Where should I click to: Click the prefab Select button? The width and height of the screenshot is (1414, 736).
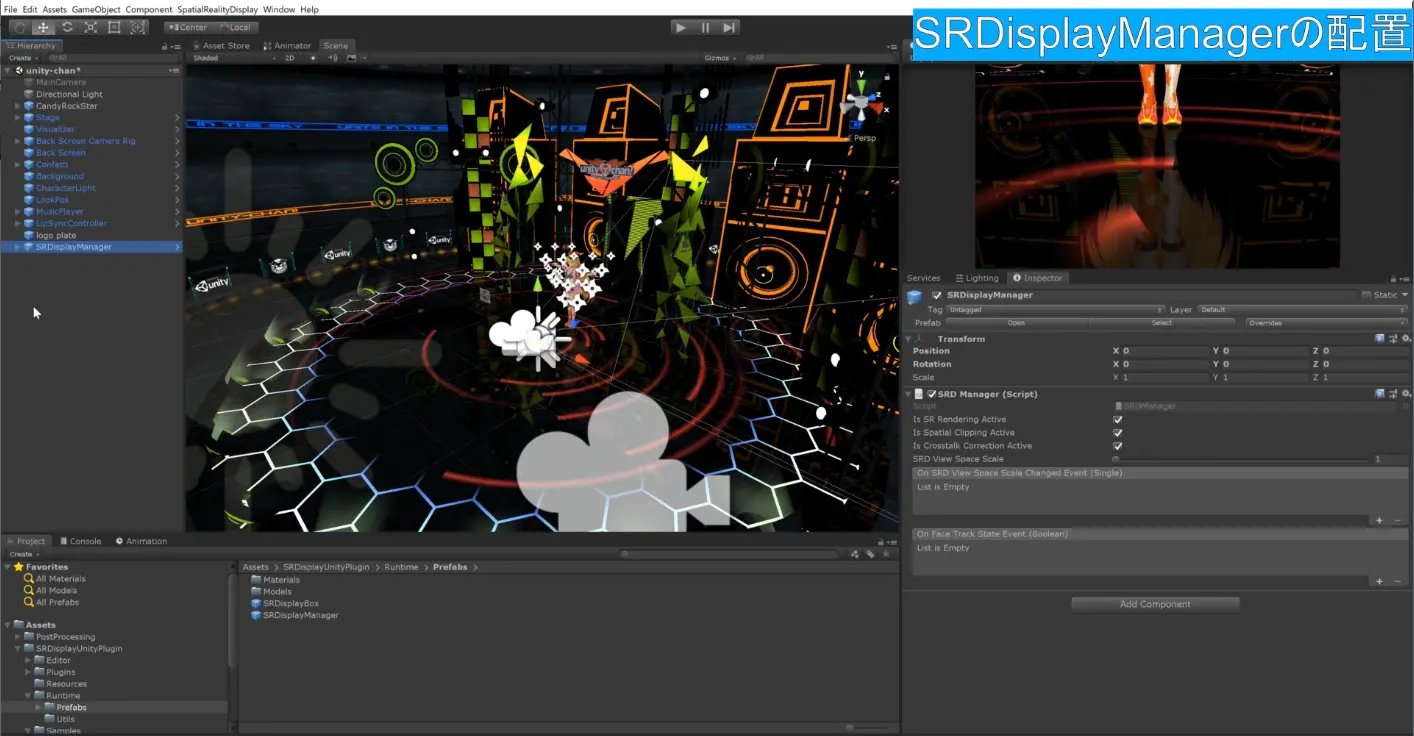[1161, 323]
